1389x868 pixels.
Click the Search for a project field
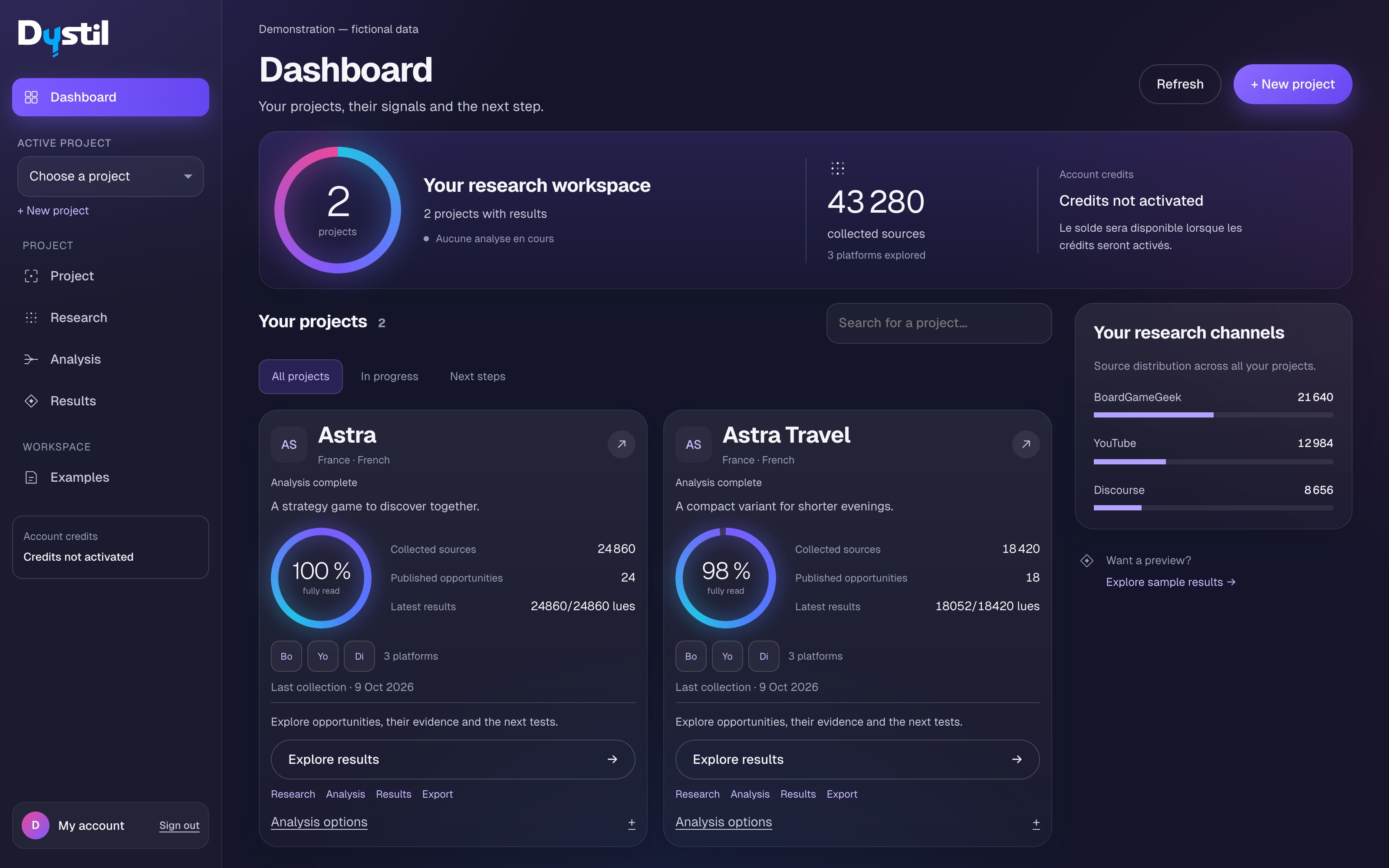(939, 323)
